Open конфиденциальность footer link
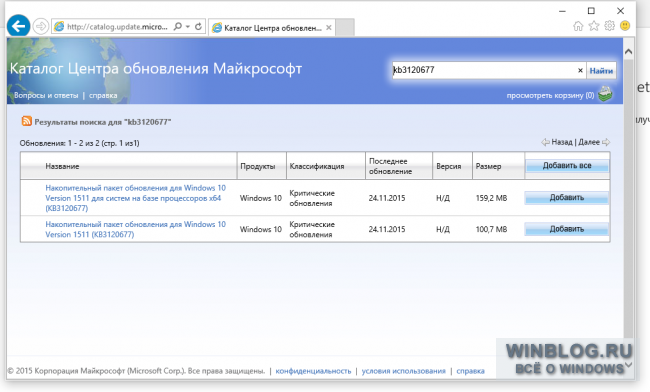650x392 pixels. coord(313,371)
